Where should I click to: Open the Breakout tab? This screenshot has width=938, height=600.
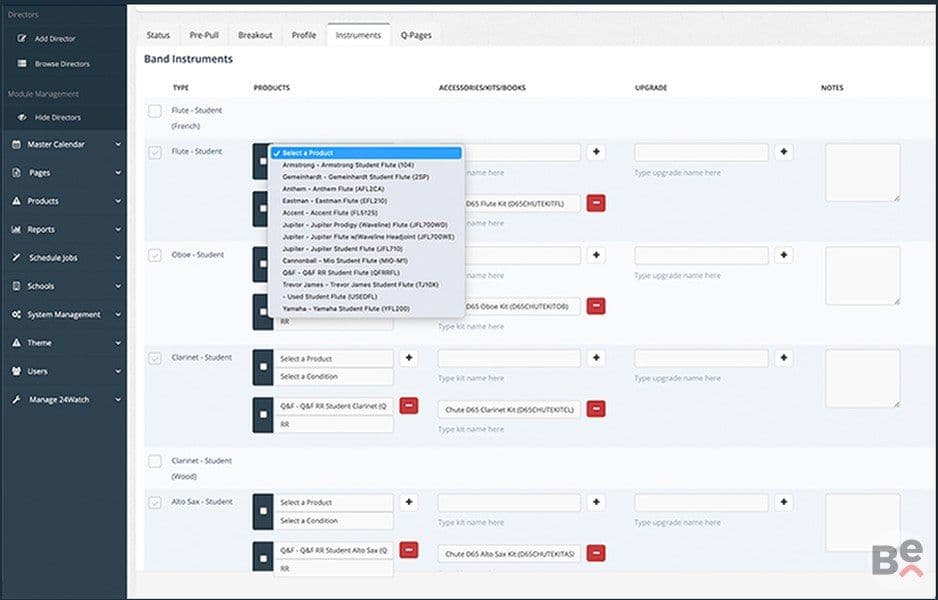click(255, 35)
